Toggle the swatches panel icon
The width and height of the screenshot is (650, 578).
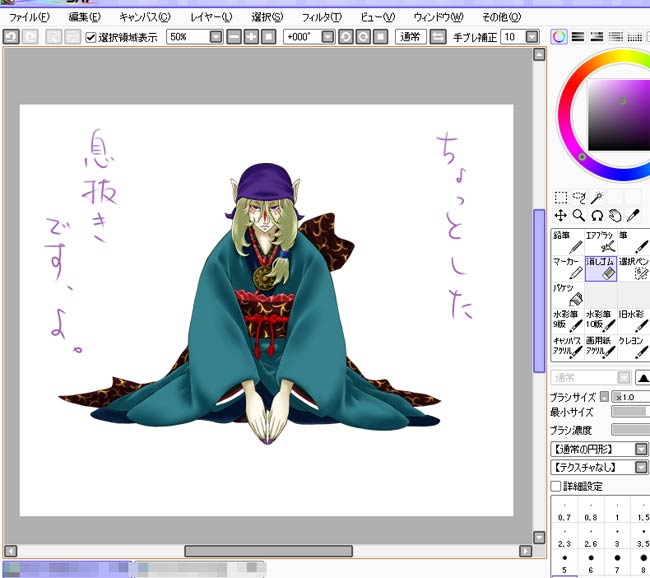coord(635,37)
